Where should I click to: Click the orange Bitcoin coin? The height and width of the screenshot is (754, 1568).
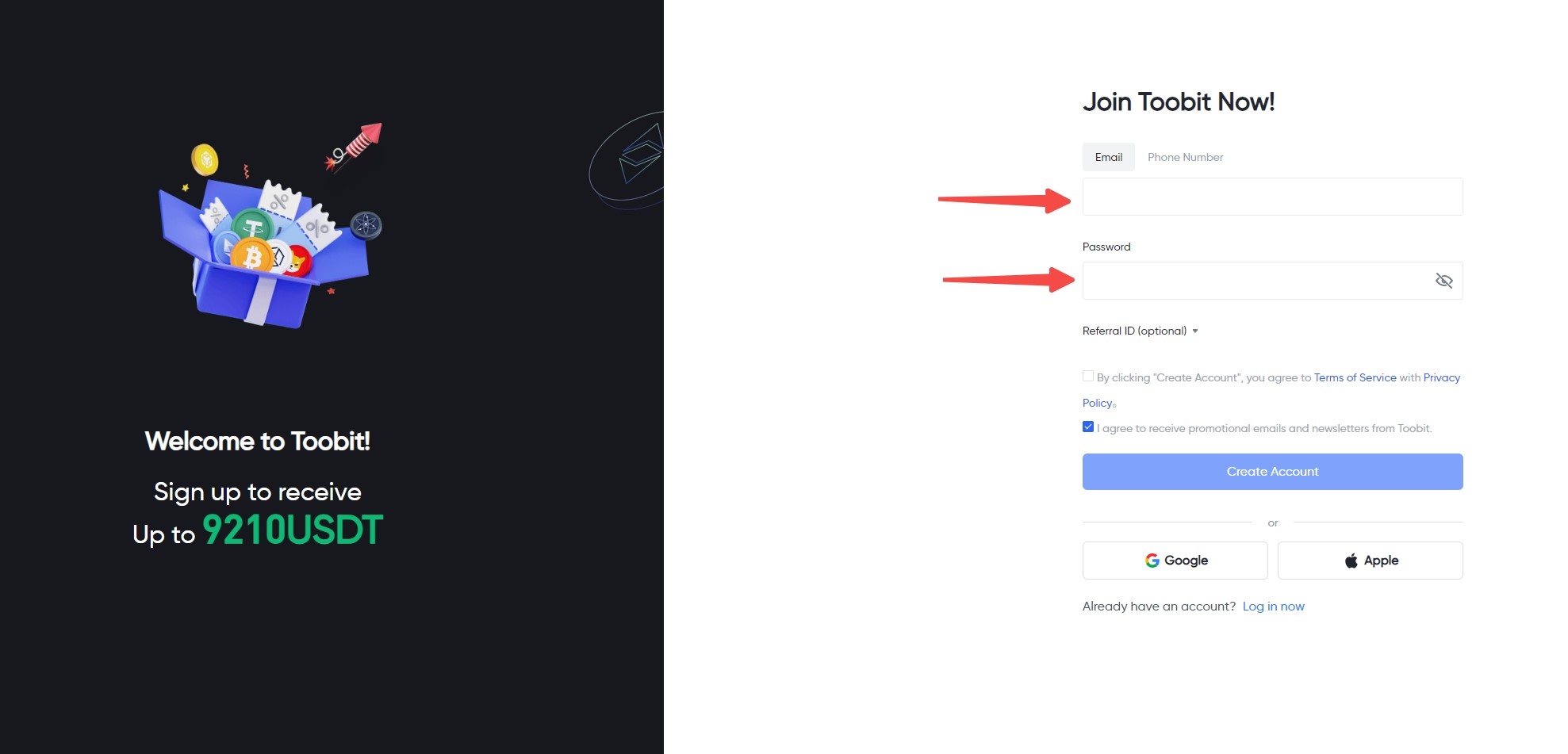coord(252,256)
